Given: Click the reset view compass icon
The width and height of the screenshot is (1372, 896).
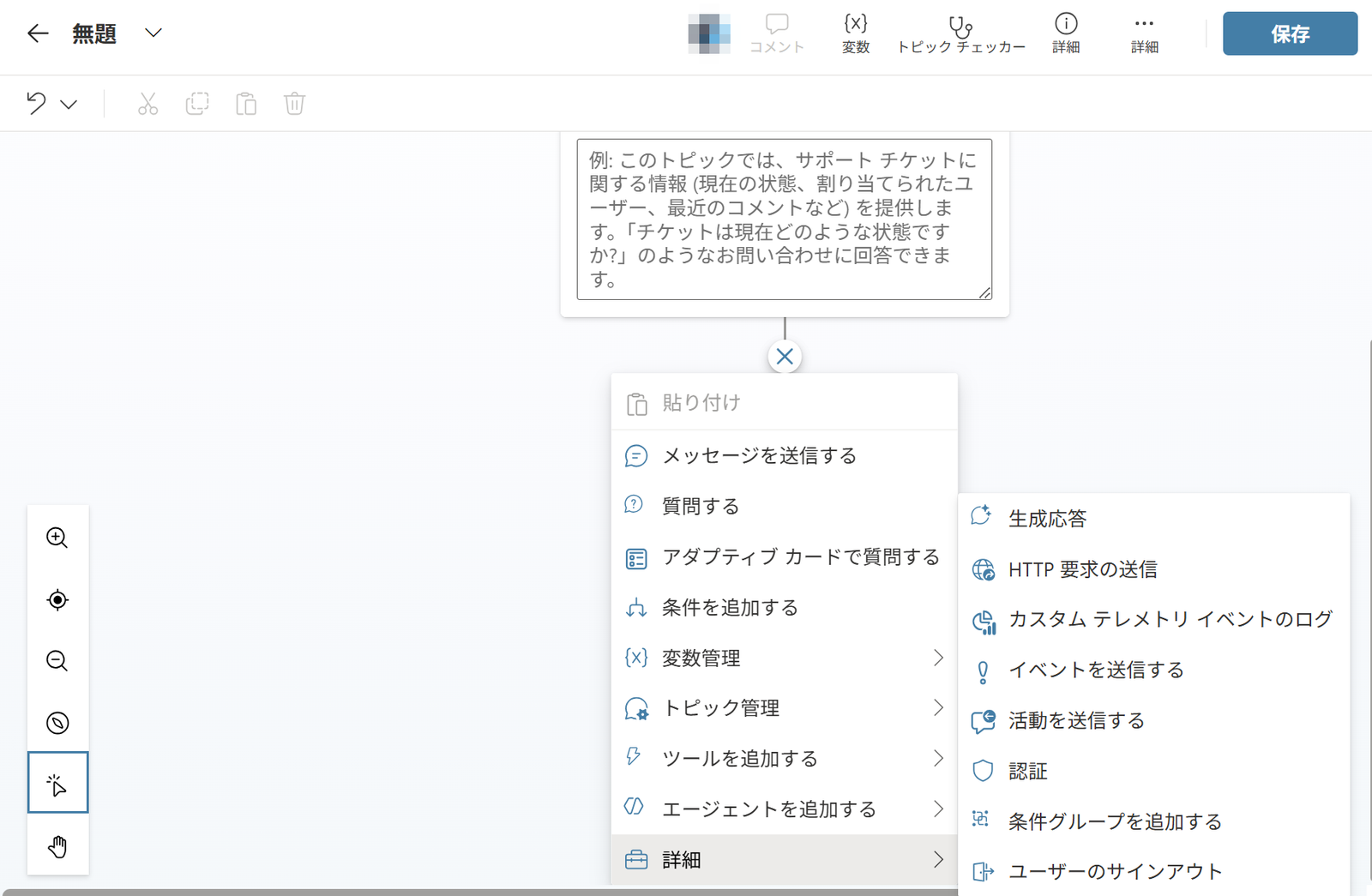Looking at the screenshot, I should click(x=57, y=723).
